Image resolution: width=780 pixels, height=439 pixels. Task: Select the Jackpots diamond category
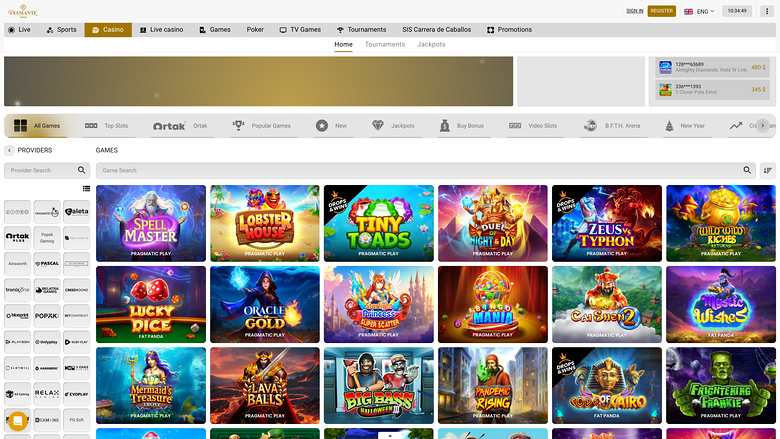pos(393,126)
